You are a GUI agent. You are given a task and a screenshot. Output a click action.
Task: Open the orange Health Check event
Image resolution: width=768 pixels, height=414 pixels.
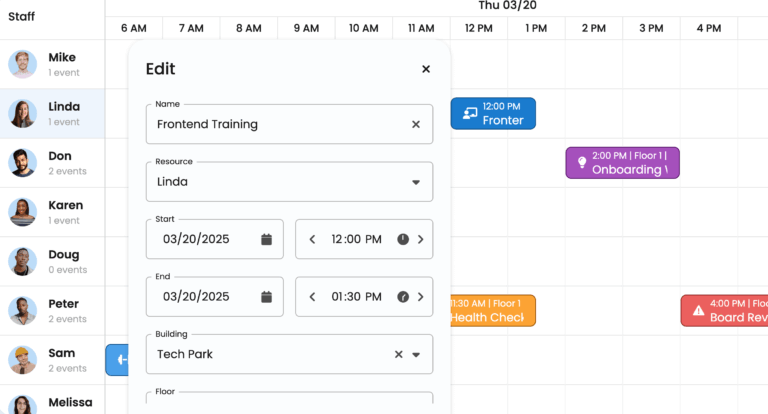[x=493, y=311]
